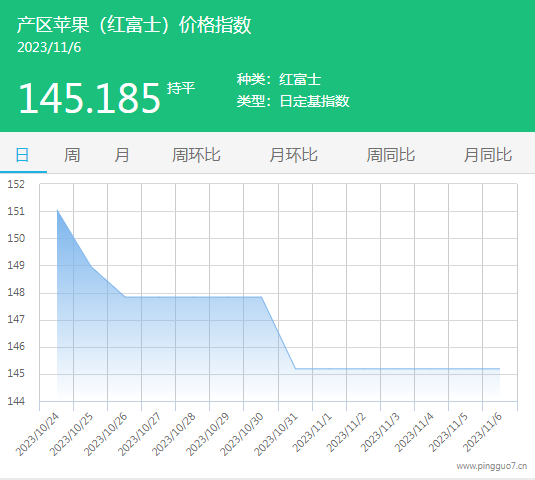Click the 152 y-axis label
Screen dimensions: 535x480
[16, 184]
